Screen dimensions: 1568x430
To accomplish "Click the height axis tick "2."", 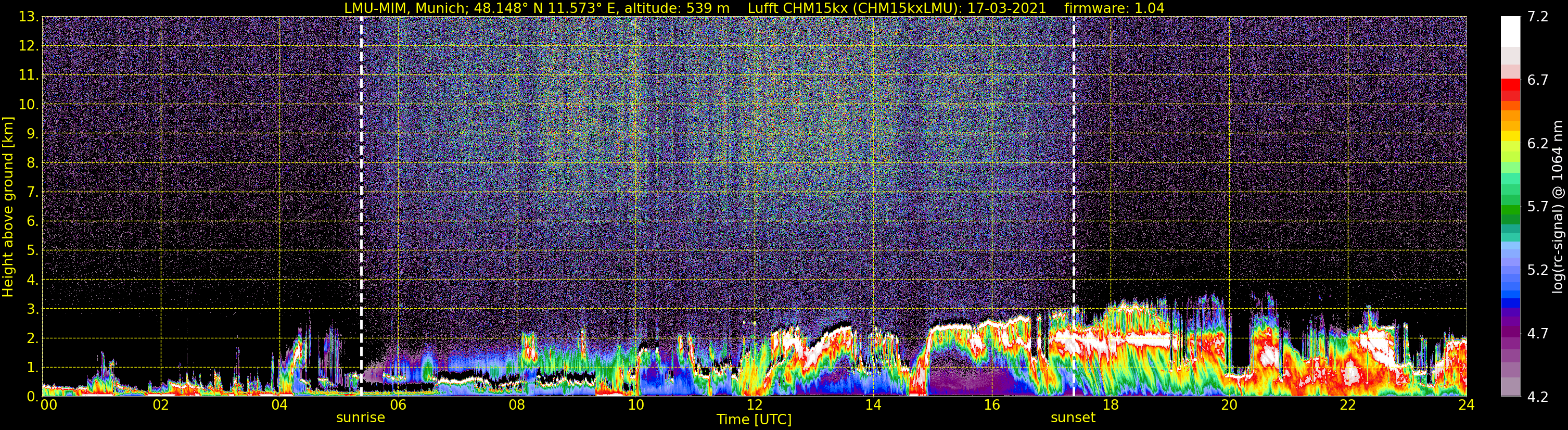I will coord(32,338).
